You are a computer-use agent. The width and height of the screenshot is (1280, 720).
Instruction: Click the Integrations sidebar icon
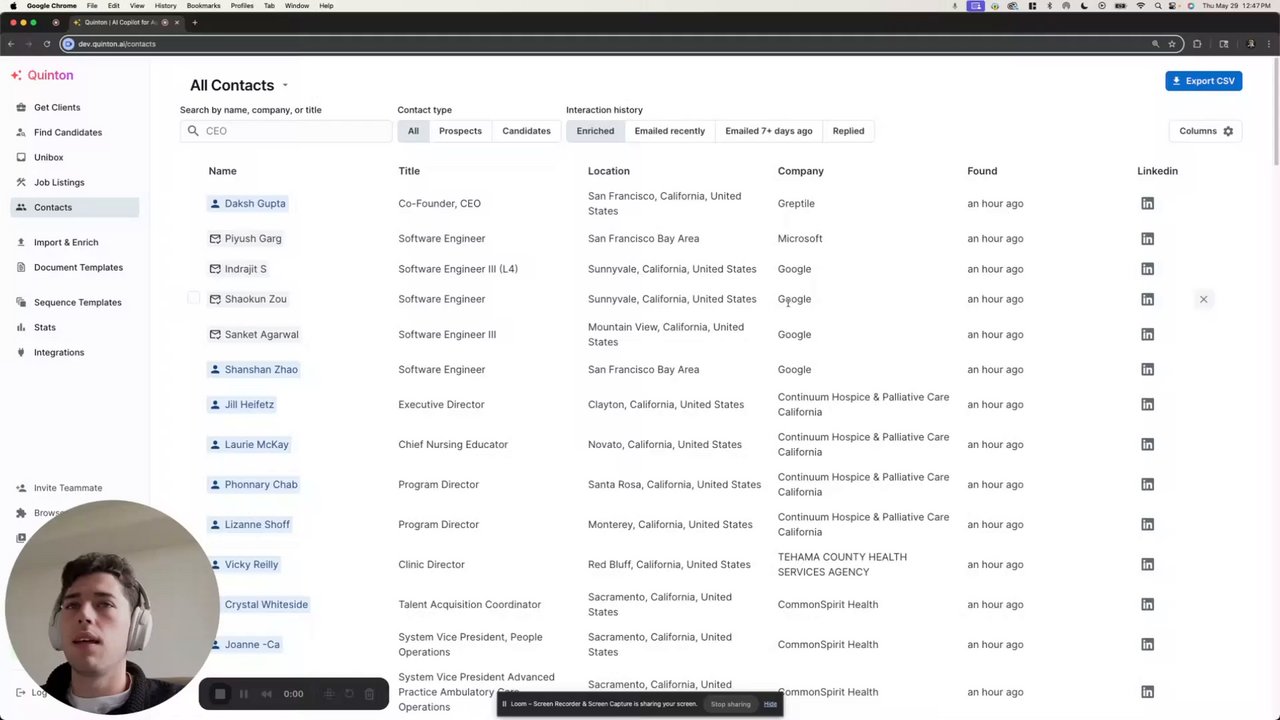(22, 352)
